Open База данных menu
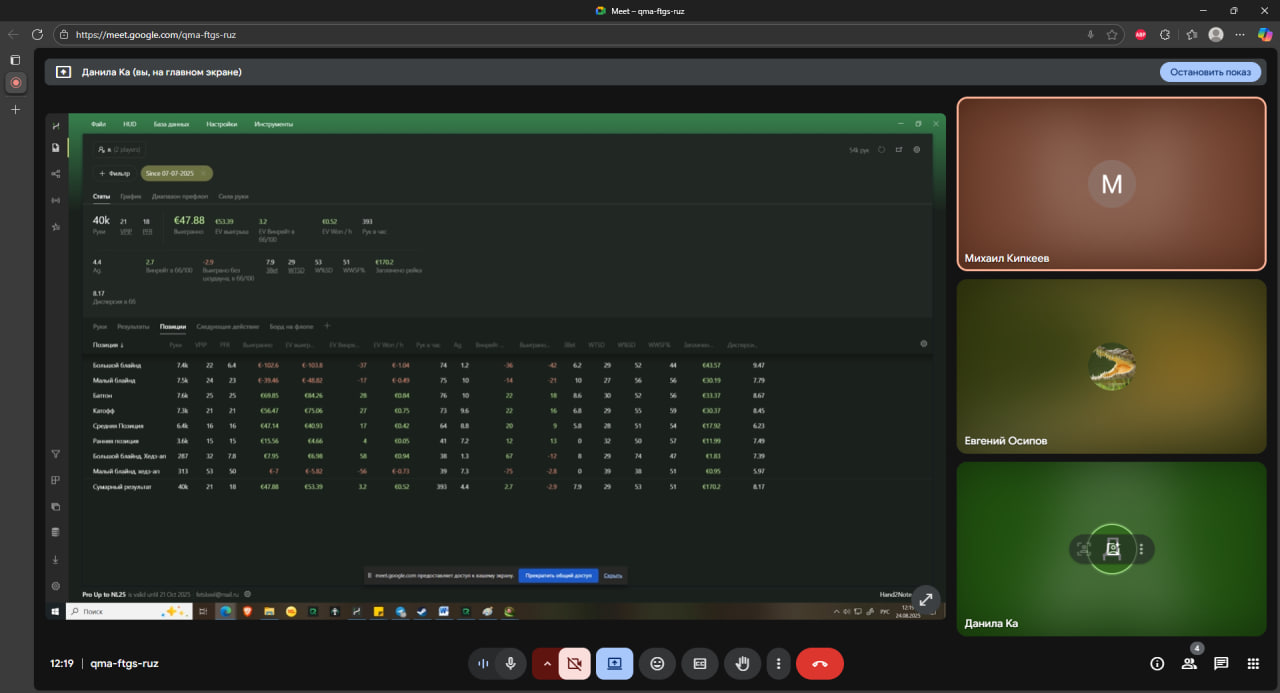The height and width of the screenshot is (693, 1280). (x=171, y=124)
